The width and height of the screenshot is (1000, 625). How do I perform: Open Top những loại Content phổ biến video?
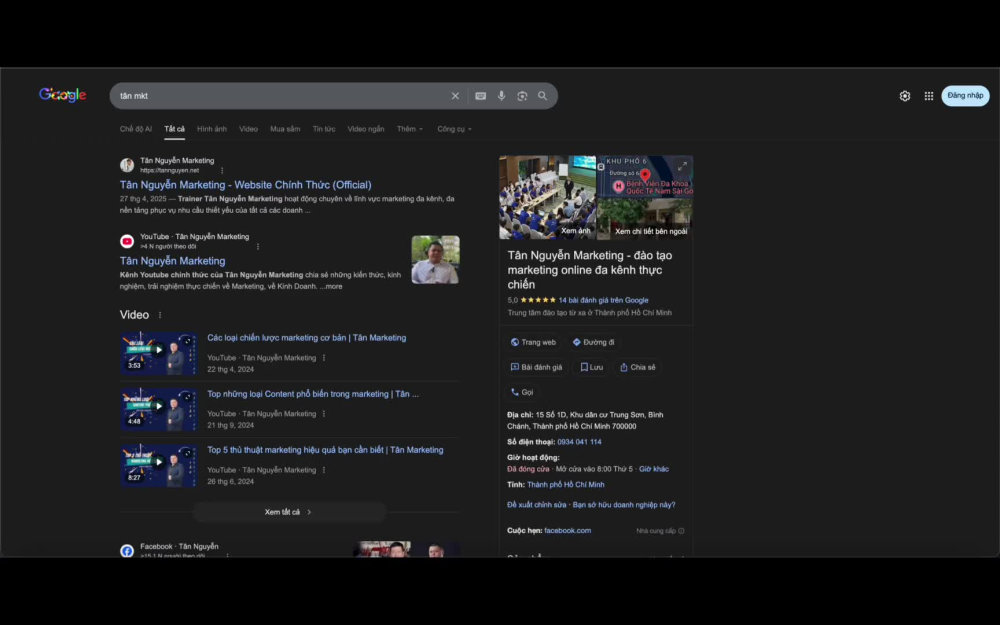312,394
